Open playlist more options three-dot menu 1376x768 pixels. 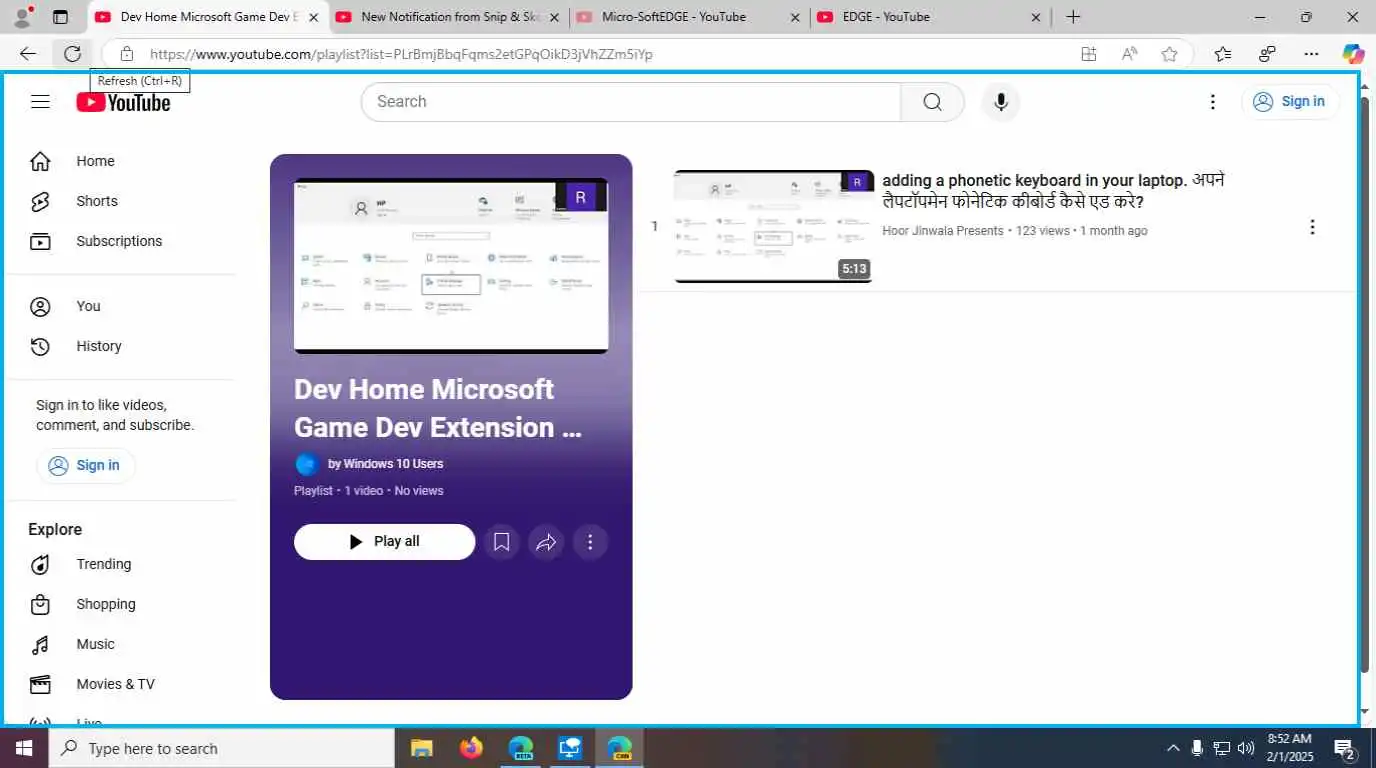590,542
